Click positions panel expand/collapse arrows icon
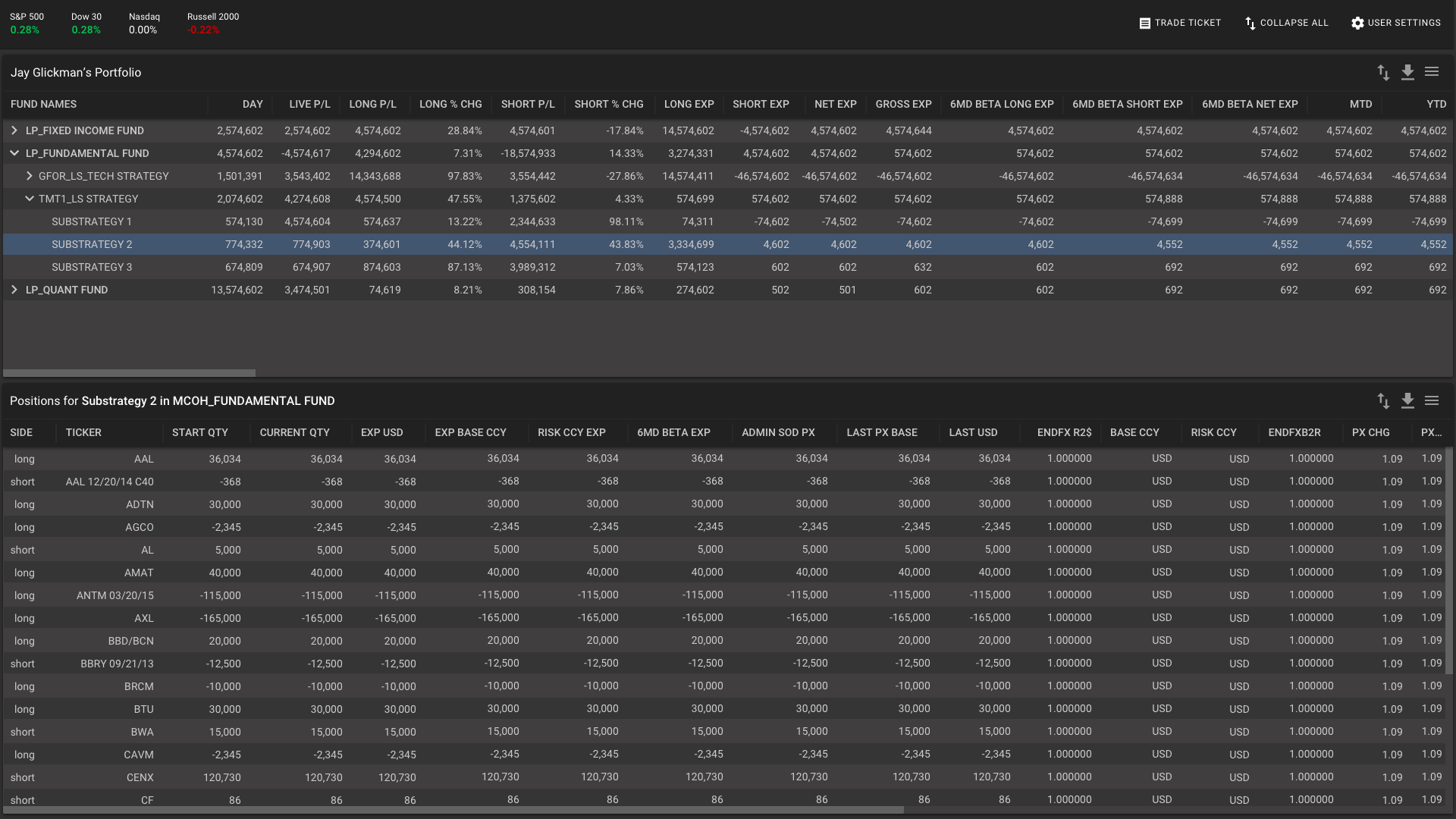 1383,400
